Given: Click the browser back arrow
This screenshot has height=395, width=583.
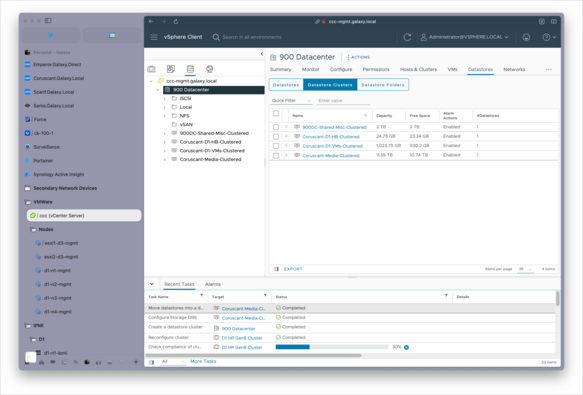Looking at the screenshot, I should [x=151, y=22].
